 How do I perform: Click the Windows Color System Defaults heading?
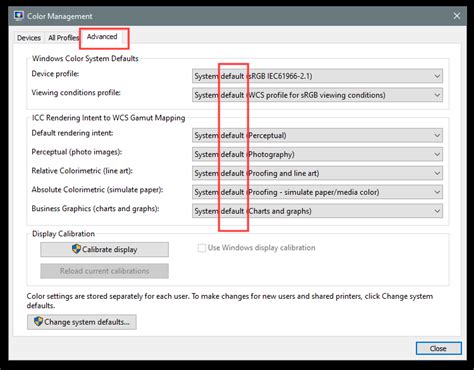(85, 58)
